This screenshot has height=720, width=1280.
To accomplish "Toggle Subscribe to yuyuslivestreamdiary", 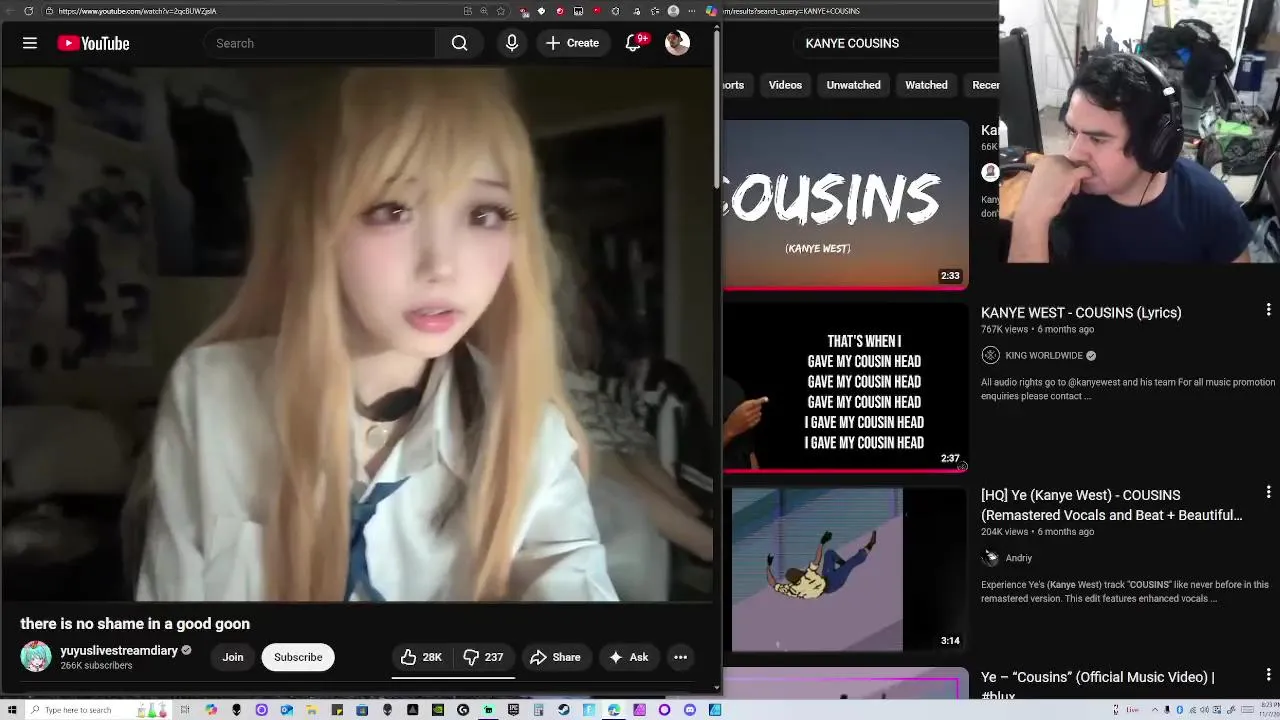I will coord(298,657).
